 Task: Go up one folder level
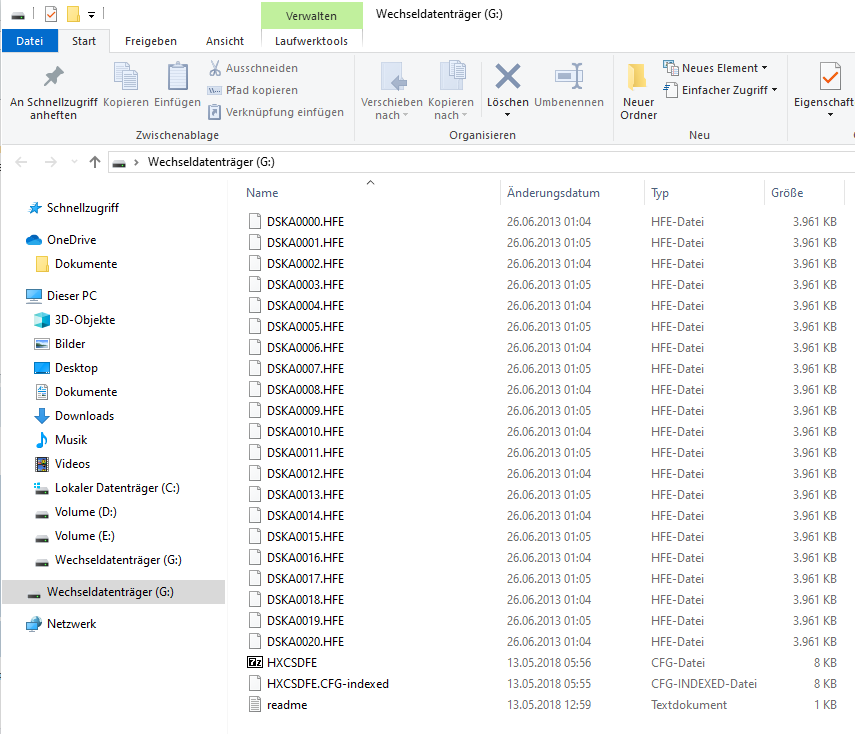tap(95, 162)
